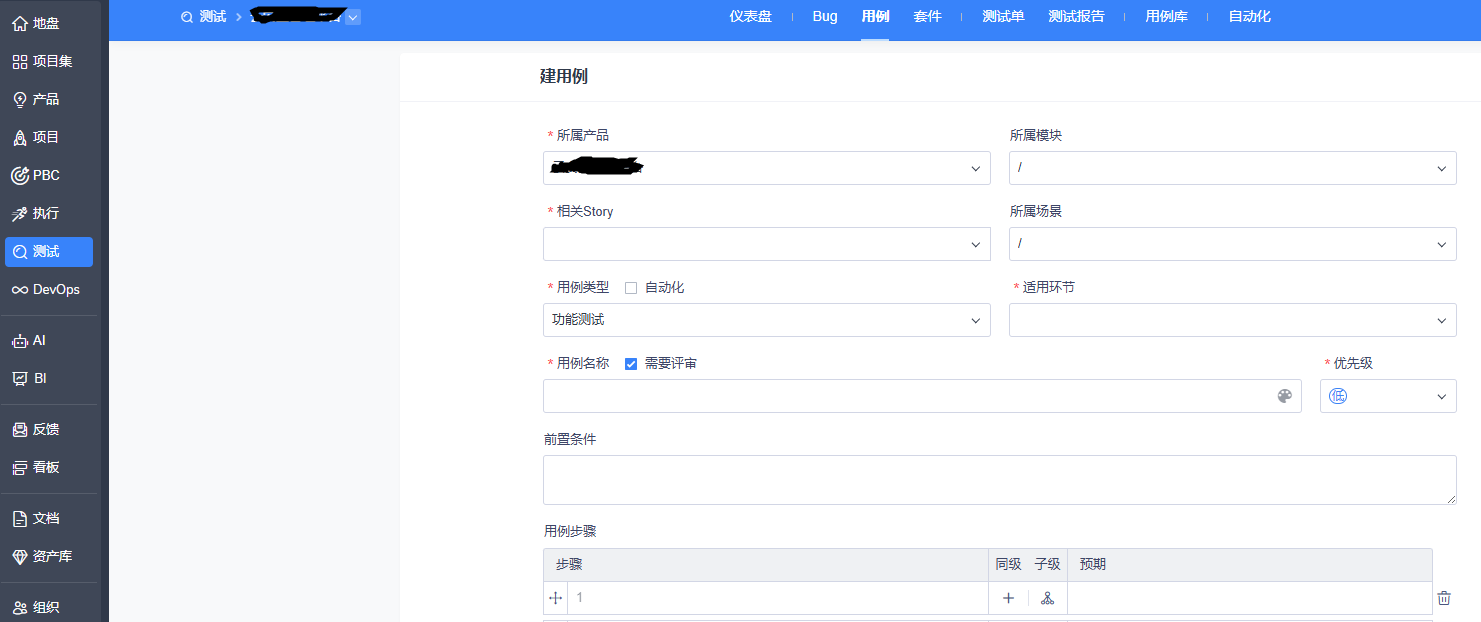Click the color palette icon in 用例名称 field

[1285, 396]
